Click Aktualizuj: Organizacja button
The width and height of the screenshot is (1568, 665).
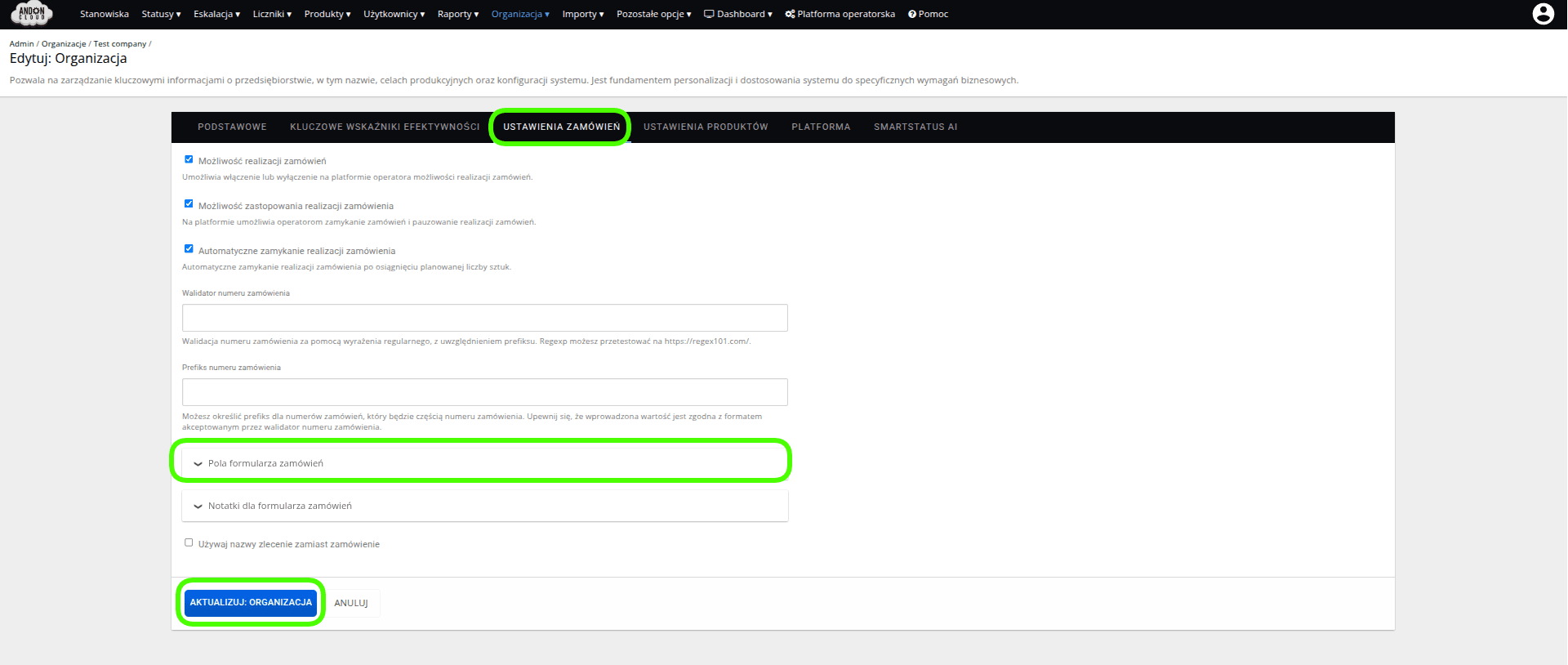[251, 602]
